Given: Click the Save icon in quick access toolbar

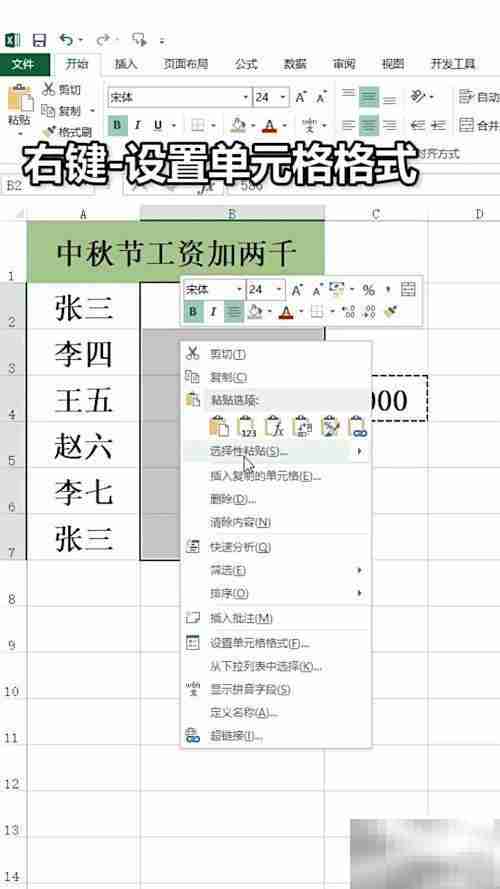Looking at the screenshot, I should click(x=39, y=40).
